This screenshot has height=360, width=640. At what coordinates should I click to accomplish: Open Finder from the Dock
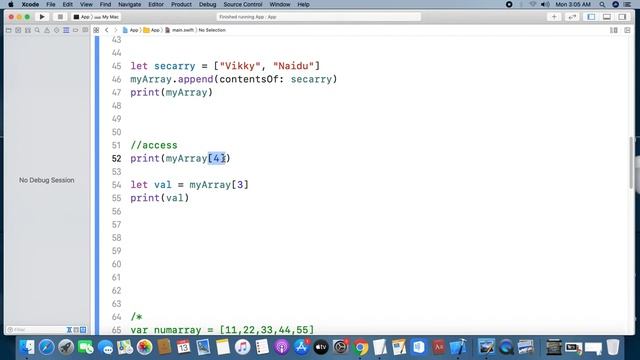pyautogui.click(x=27, y=347)
